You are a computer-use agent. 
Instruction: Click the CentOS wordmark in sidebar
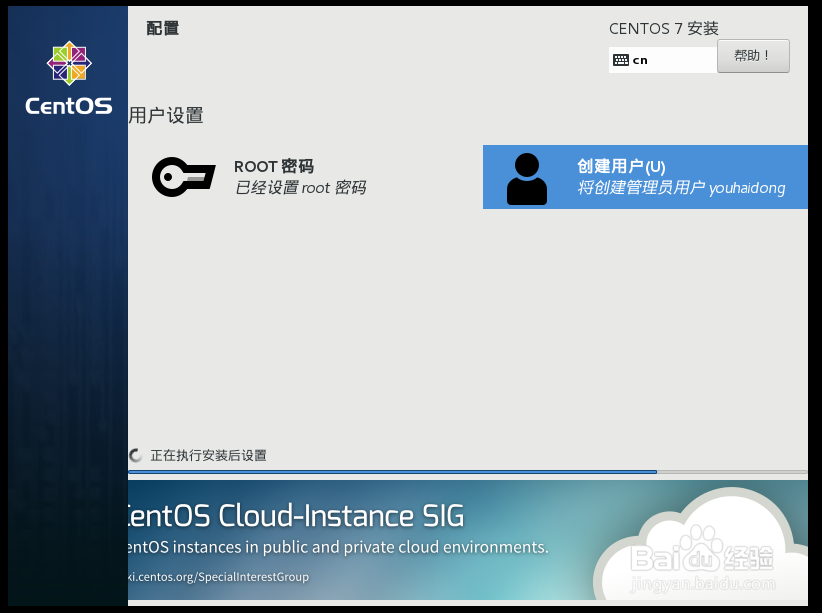69,106
